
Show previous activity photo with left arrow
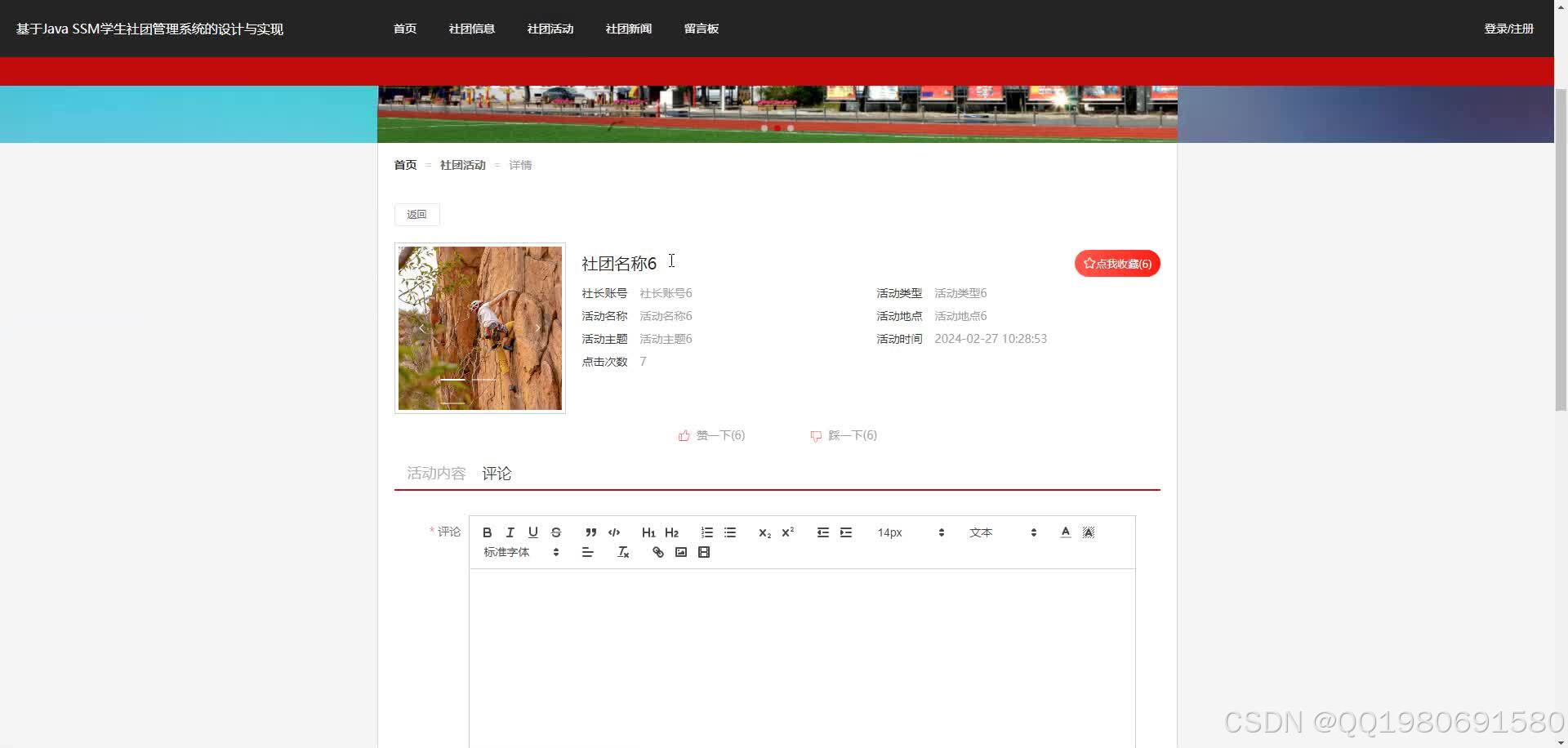click(x=421, y=328)
